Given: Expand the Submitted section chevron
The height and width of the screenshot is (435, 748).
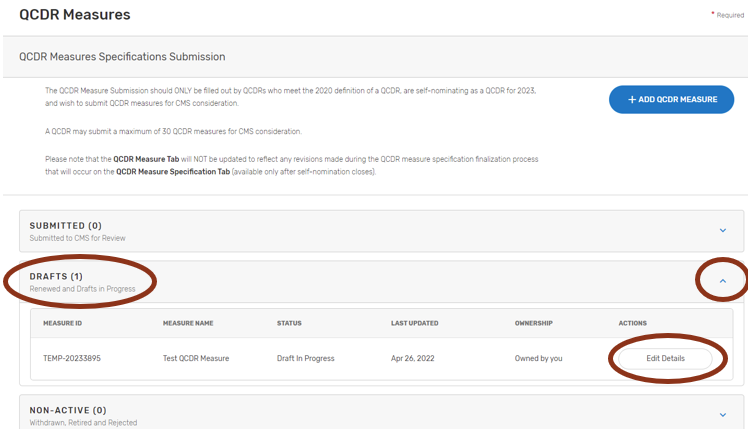Looking at the screenshot, I should point(723,230).
